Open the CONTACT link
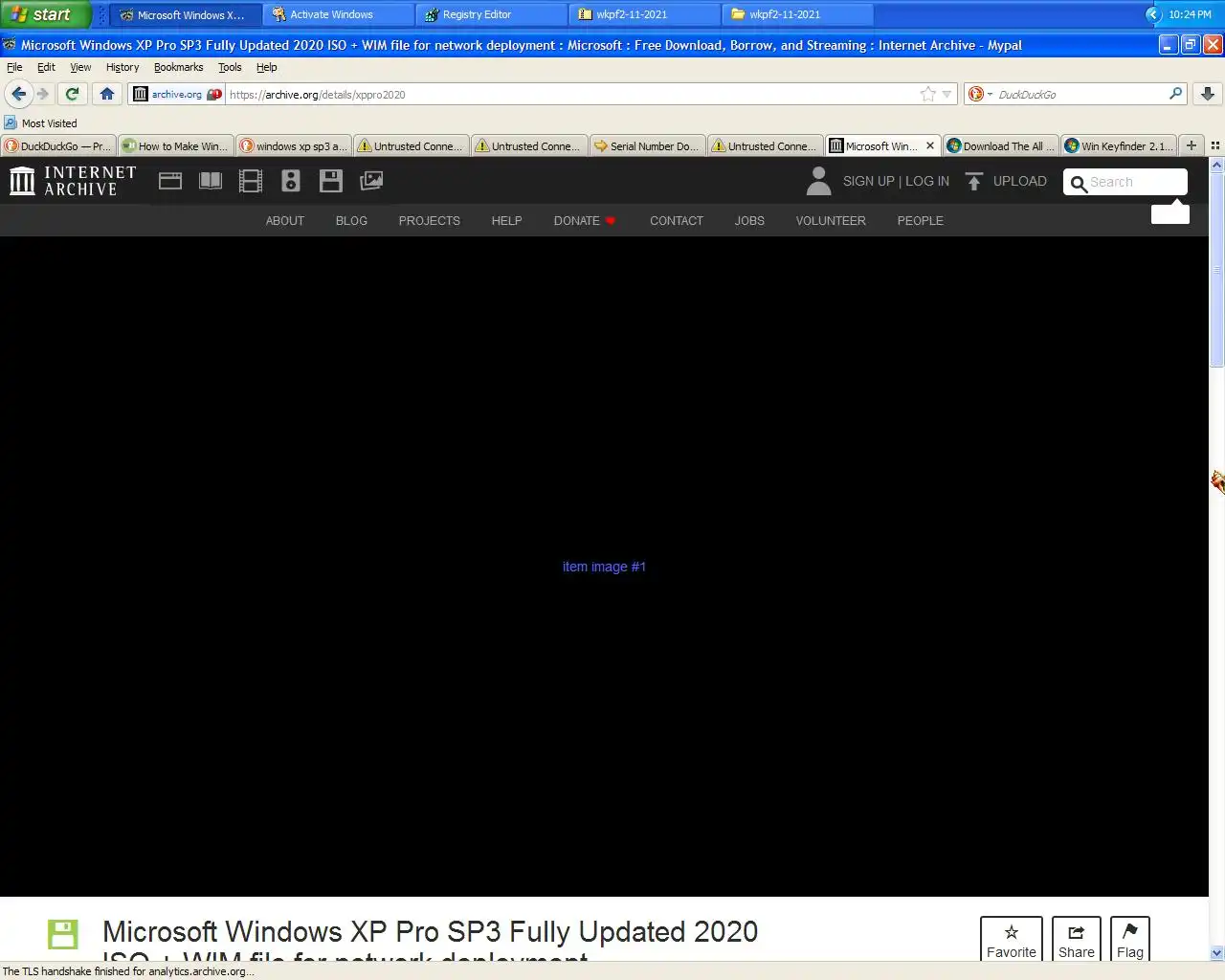The width and height of the screenshot is (1225, 980). (x=677, y=220)
